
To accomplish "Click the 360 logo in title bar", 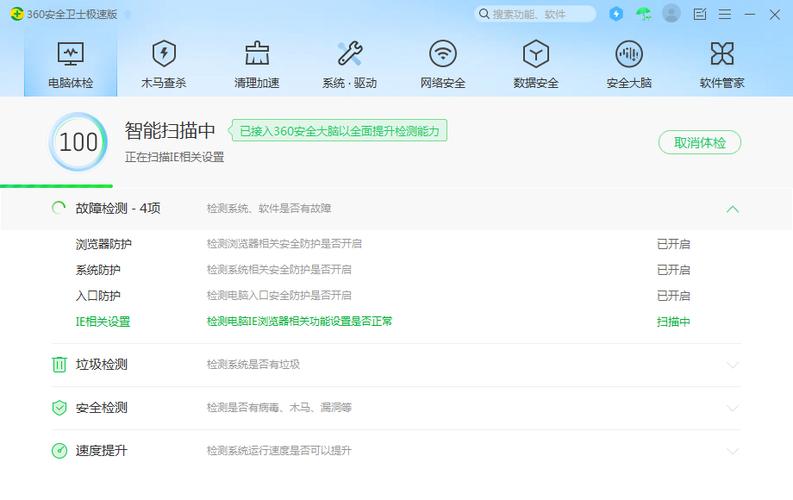I will coord(17,14).
